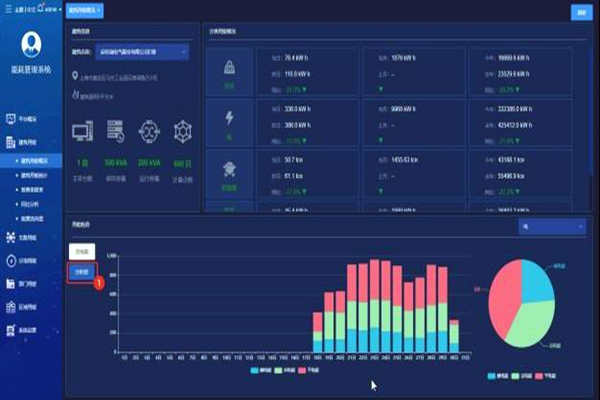This screenshot has height=400, width=600.
Task: Click the device count hexagon network icon
Action: [x=182, y=132]
